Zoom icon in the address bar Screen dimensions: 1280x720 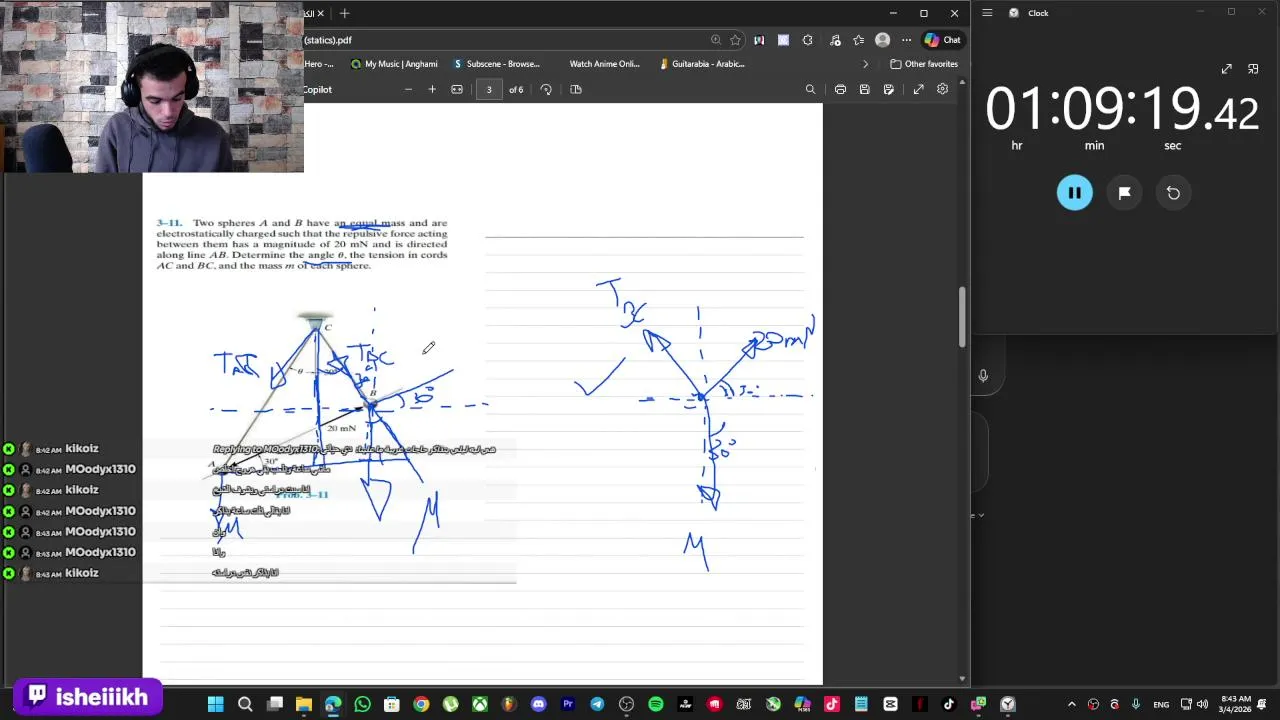click(x=716, y=40)
